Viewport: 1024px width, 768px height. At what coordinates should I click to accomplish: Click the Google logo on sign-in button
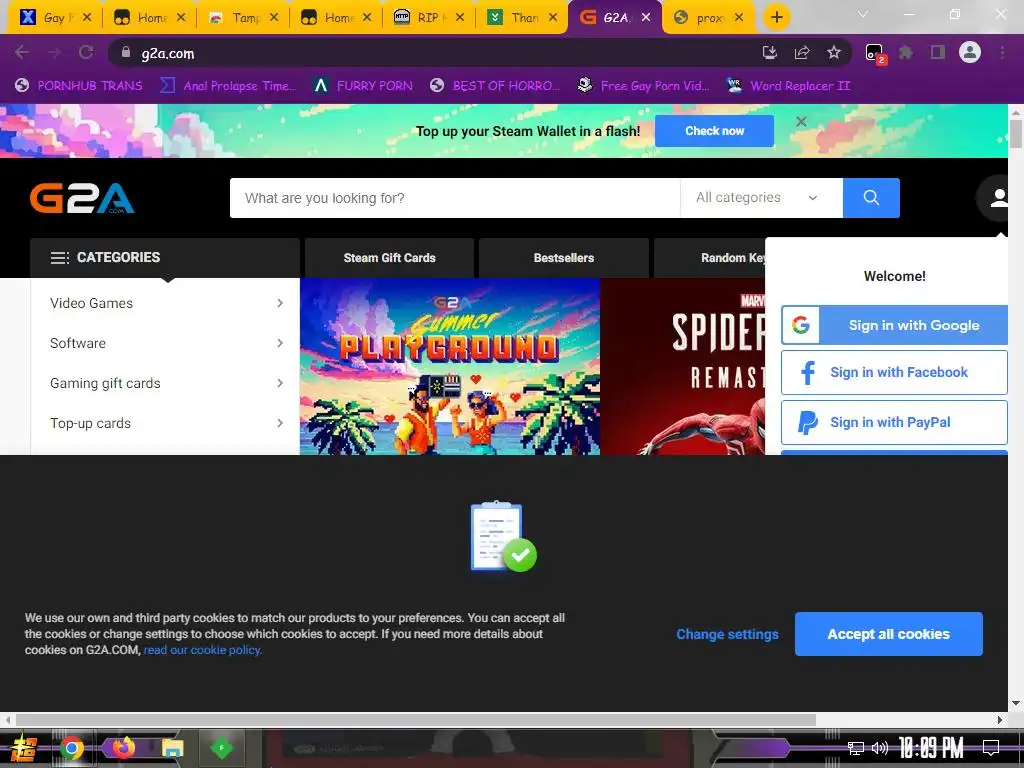pos(801,325)
